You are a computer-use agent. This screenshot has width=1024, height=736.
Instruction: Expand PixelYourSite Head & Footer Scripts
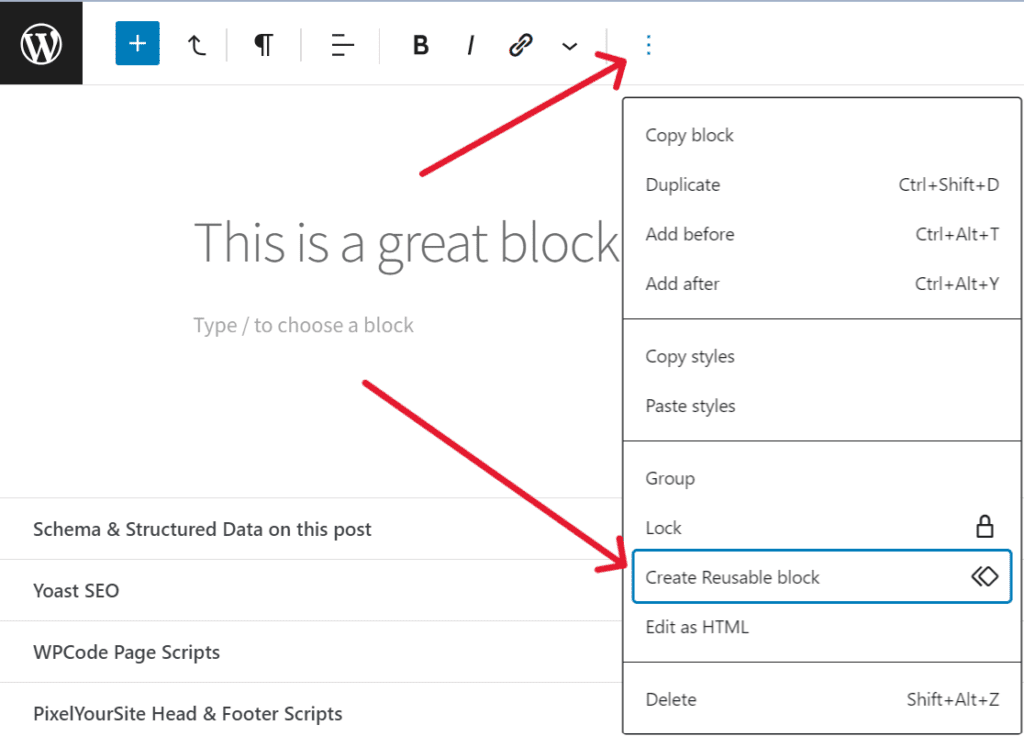point(187,713)
